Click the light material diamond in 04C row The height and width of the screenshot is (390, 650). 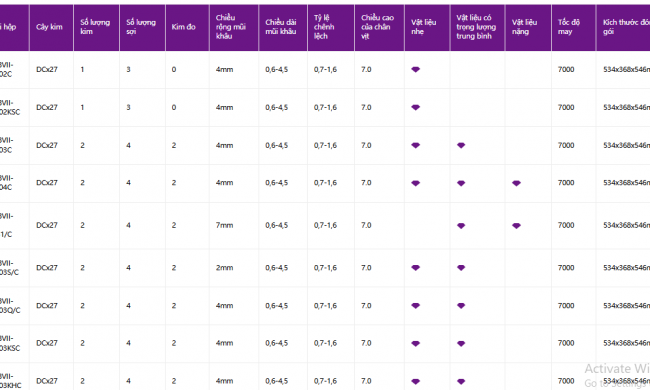415,183
